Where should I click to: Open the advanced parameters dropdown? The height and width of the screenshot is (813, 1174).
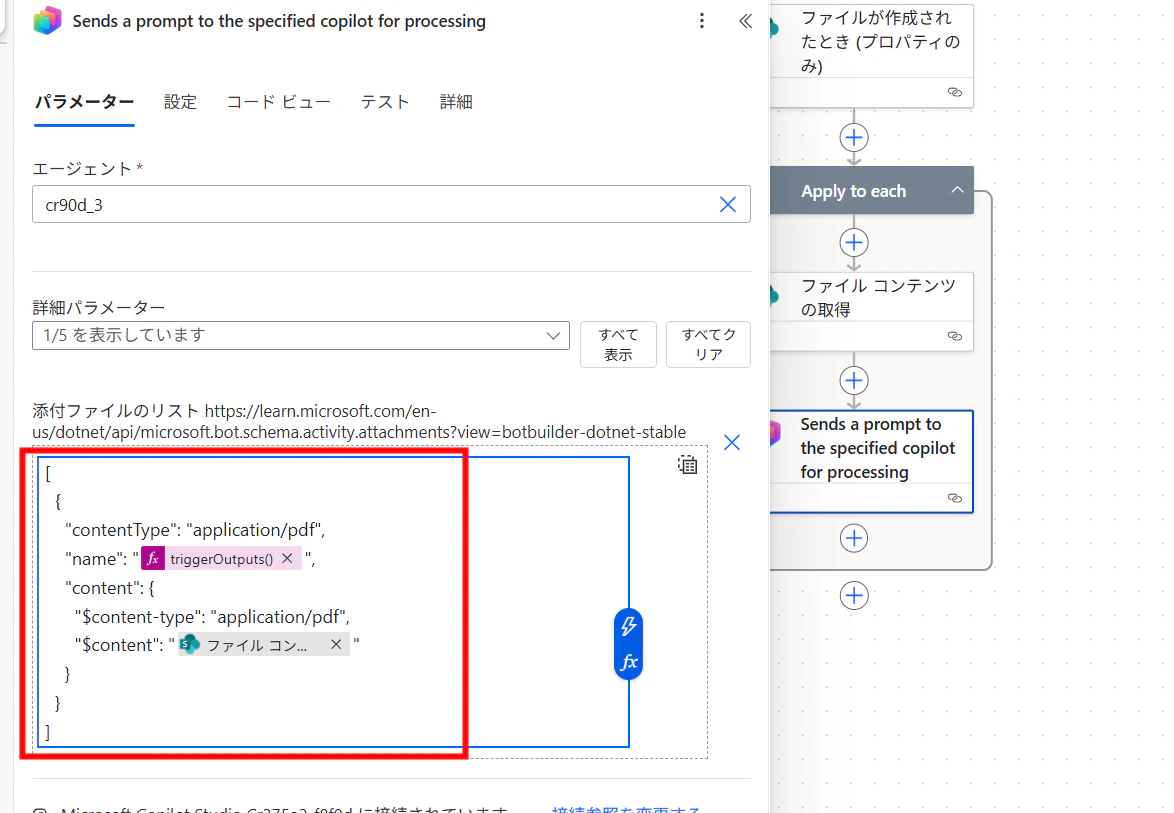click(x=300, y=335)
